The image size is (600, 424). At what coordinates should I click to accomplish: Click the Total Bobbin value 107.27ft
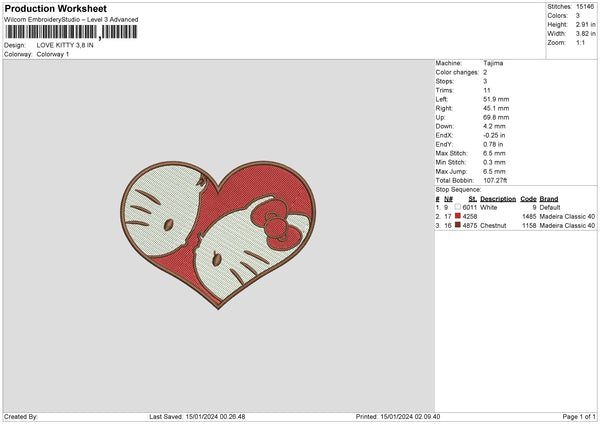pos(495,180)
